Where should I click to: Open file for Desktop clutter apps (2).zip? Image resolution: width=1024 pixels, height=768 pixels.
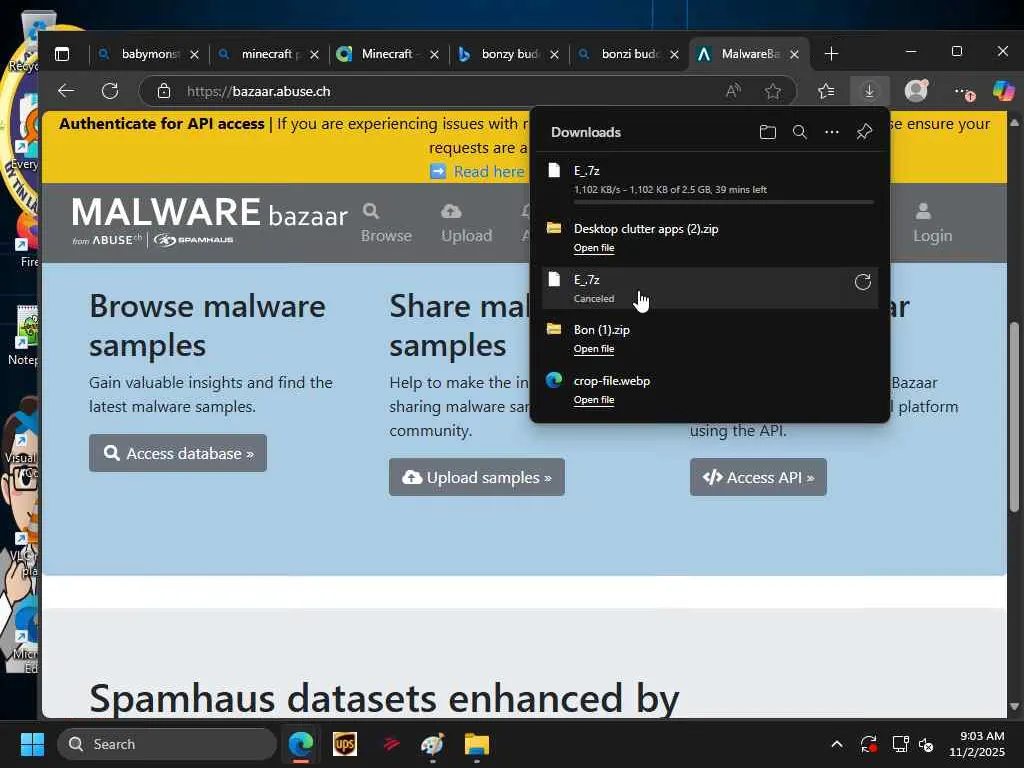click(594, 248)
